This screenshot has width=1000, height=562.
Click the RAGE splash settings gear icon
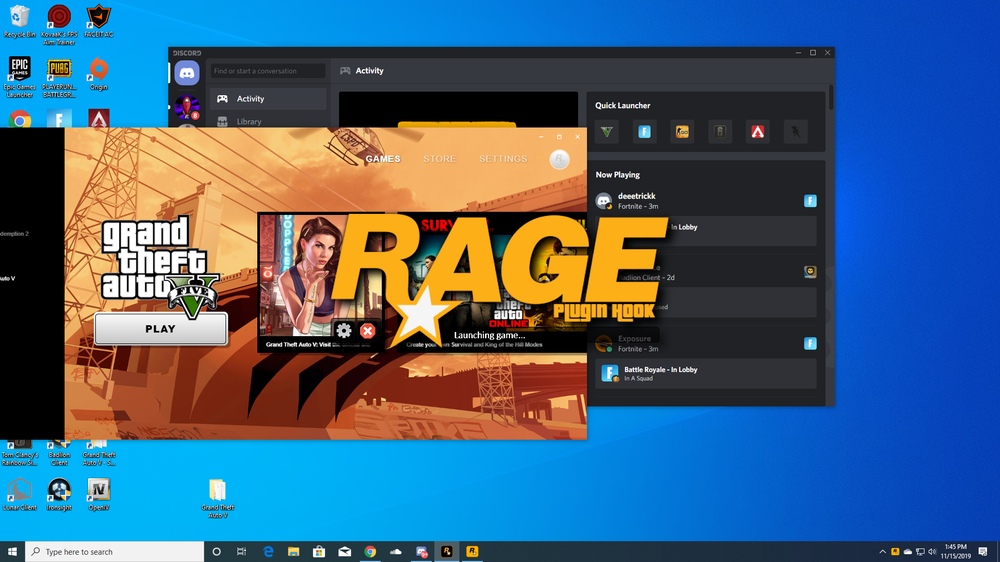344,331
